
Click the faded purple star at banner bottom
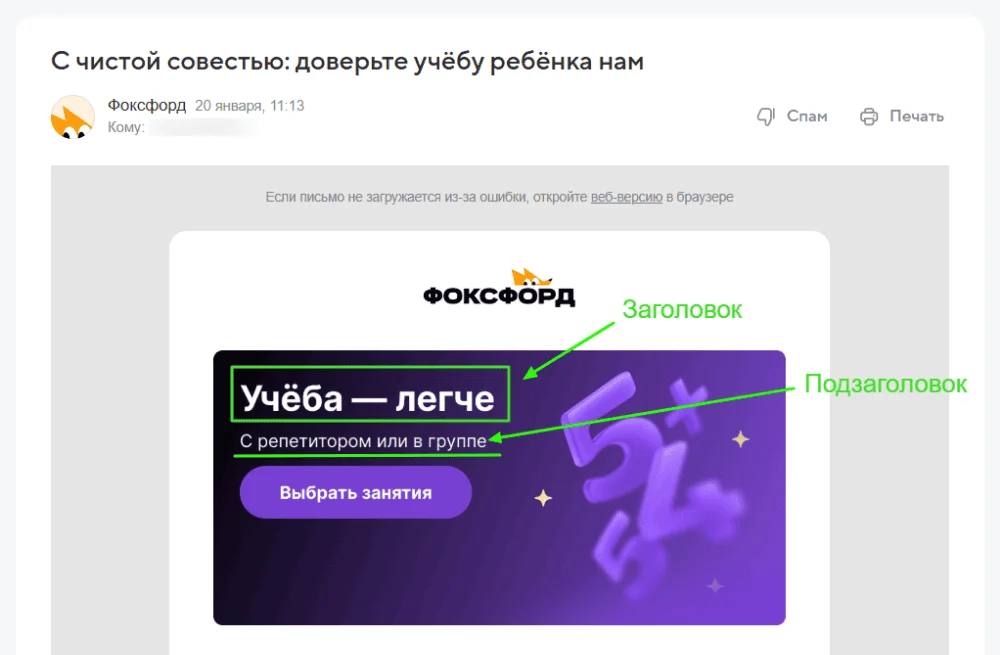point(715,585)
